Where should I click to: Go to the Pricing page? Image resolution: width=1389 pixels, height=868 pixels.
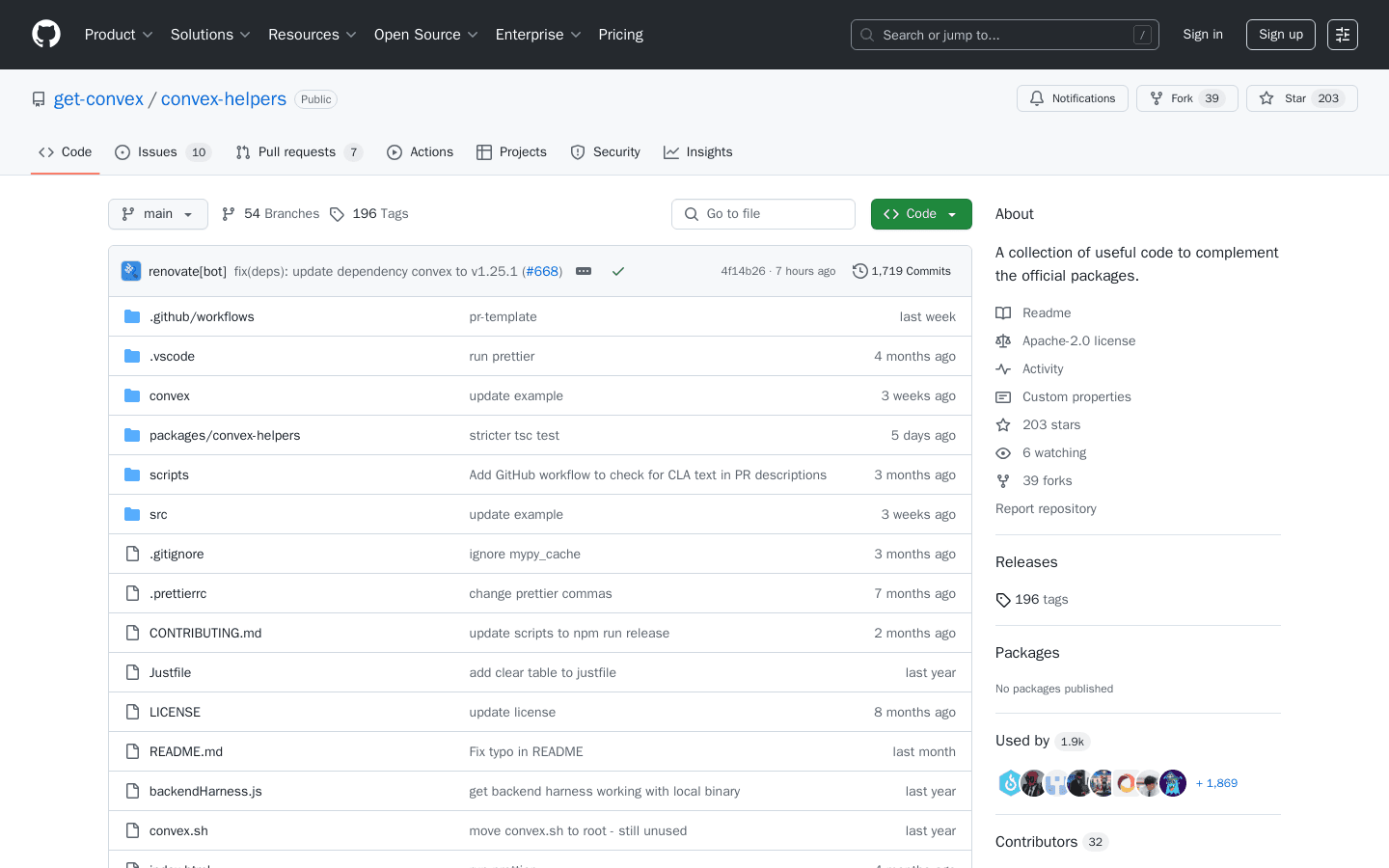coord(620,35)
